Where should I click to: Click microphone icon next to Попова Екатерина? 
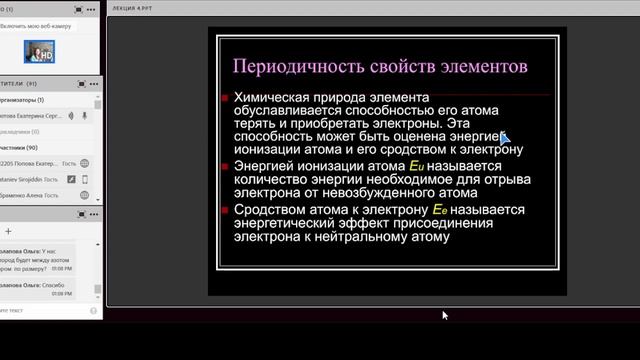[x=84, y=116]
